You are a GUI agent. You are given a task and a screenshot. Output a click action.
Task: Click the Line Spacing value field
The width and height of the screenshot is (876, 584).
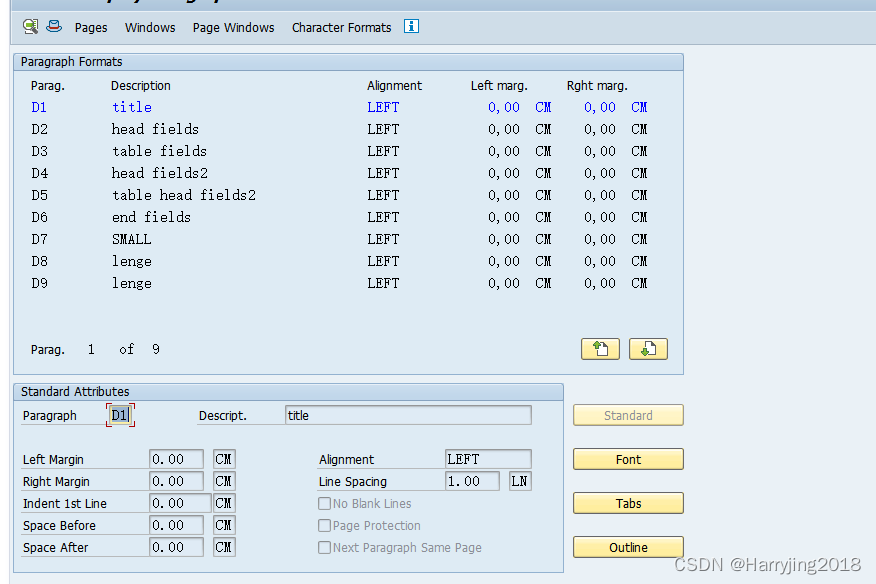coord(472,481)
